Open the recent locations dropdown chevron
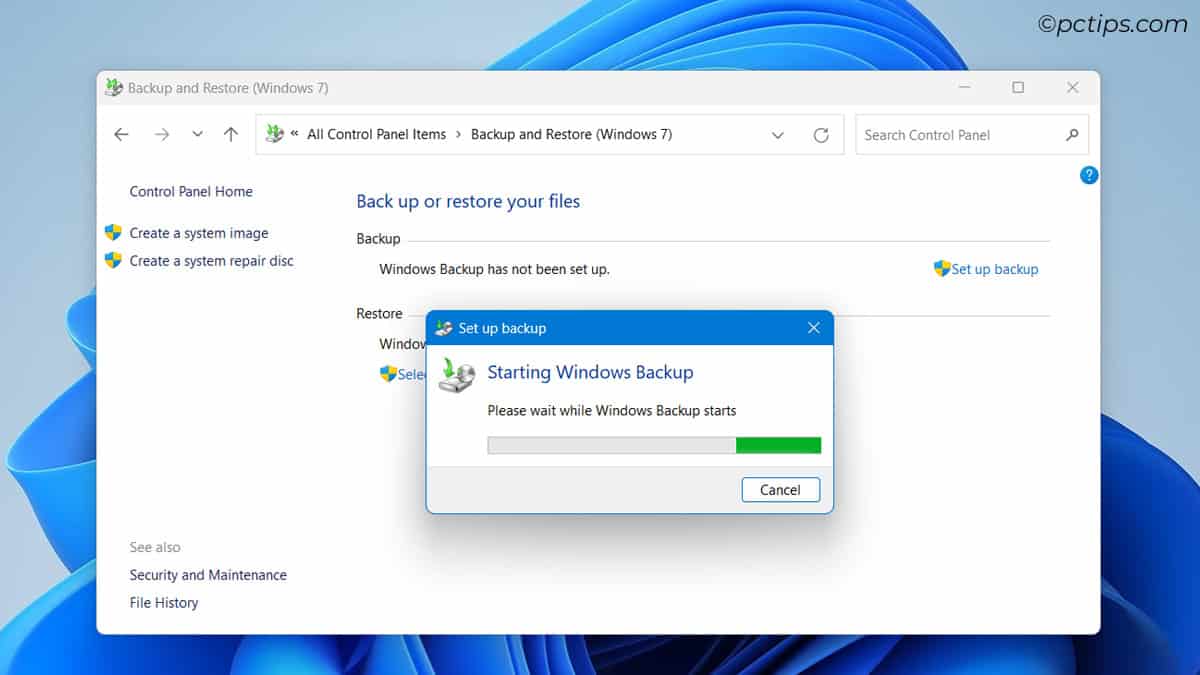Screen dimensions: 1200x675 click(x=197, y=134)
